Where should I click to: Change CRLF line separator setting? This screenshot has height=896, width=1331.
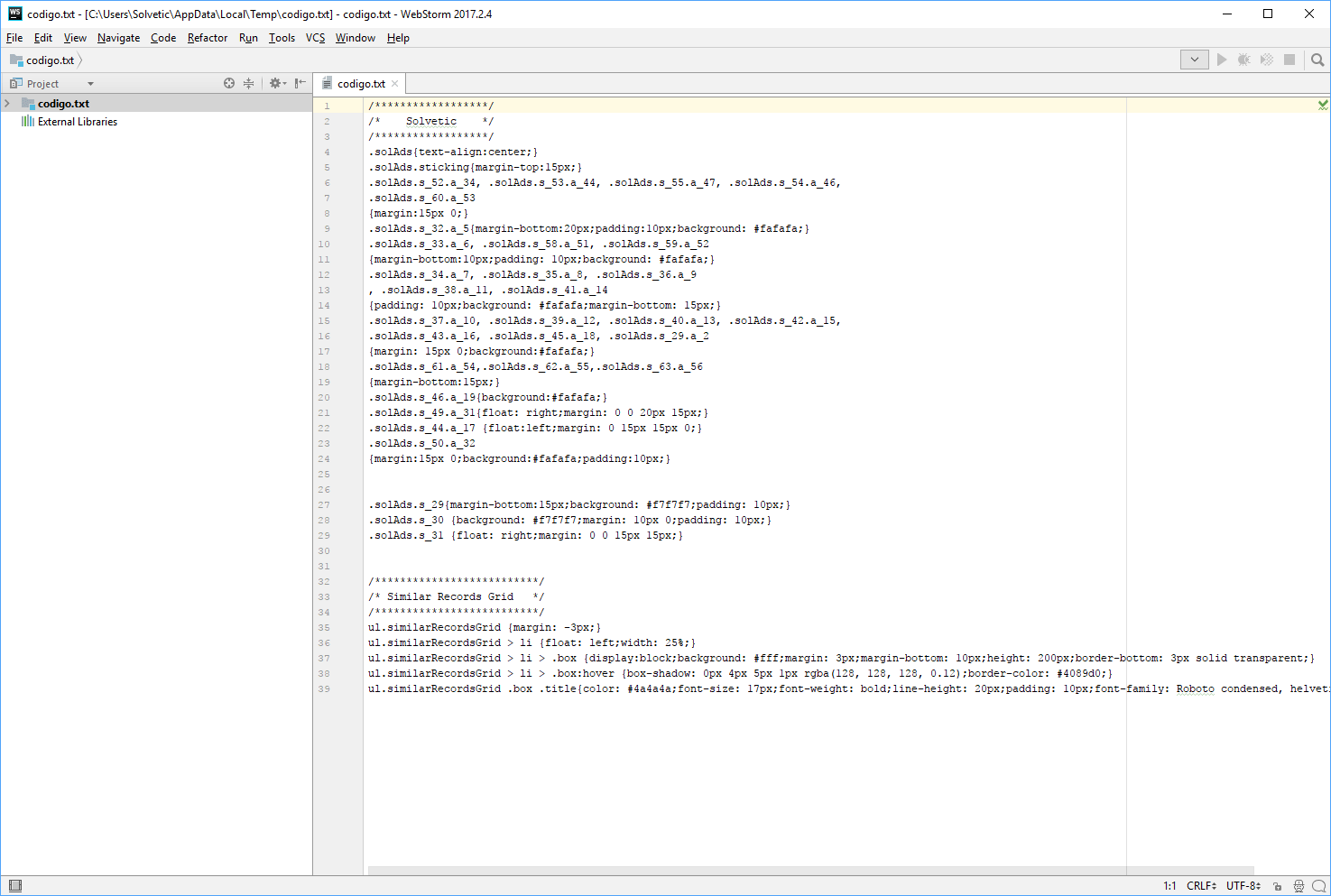coord(1201,886)
